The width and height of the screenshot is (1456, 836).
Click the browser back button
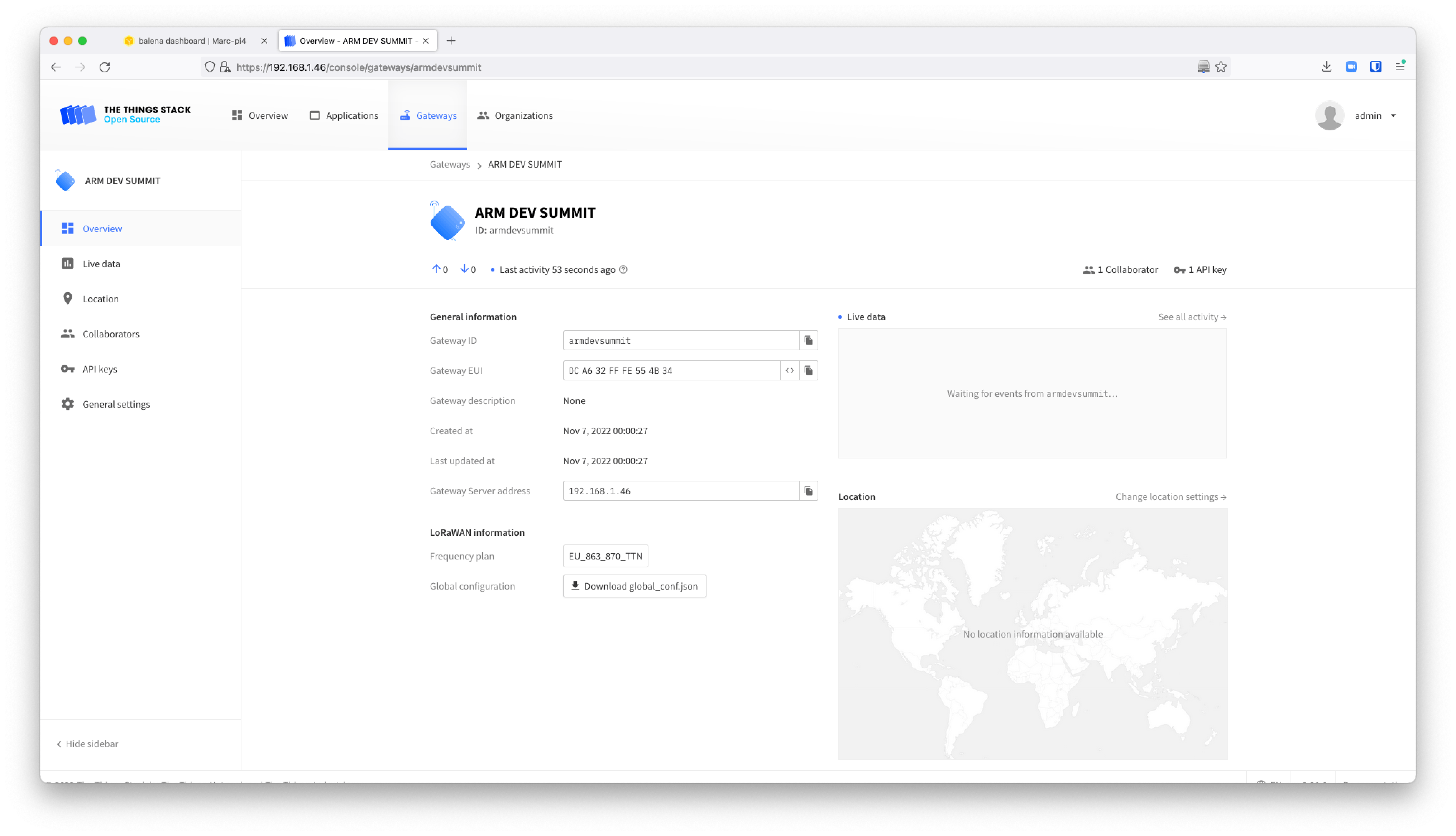56,67
